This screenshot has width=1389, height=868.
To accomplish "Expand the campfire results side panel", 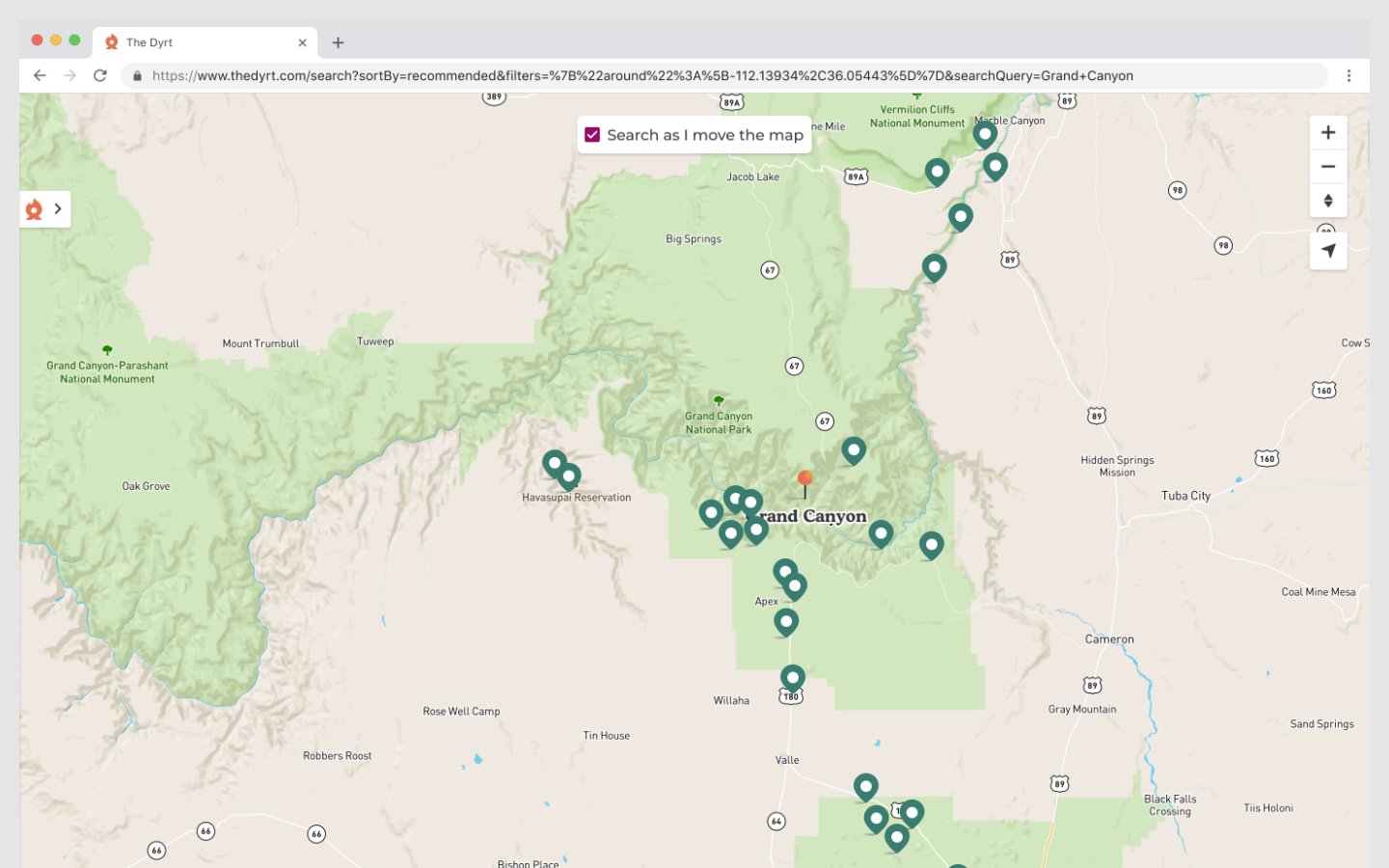I will click(x=45, y=208).
